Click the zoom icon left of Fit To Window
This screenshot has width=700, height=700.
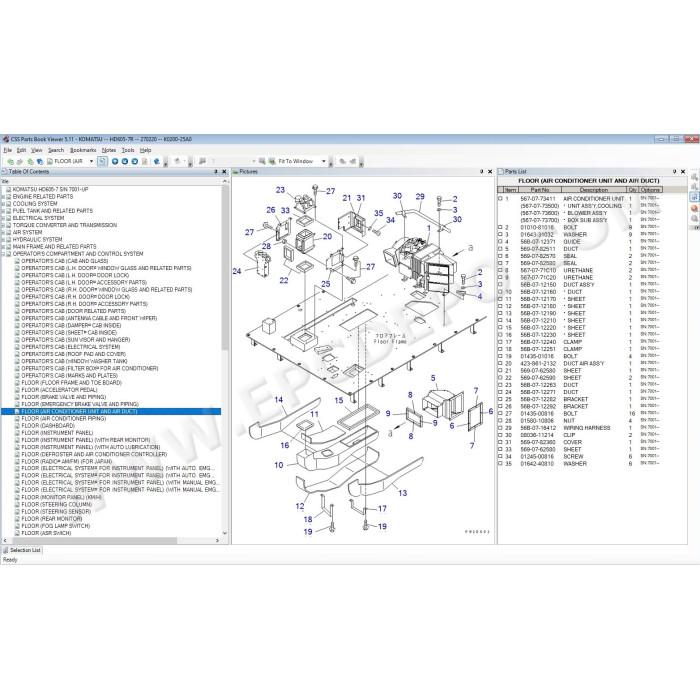262,161
